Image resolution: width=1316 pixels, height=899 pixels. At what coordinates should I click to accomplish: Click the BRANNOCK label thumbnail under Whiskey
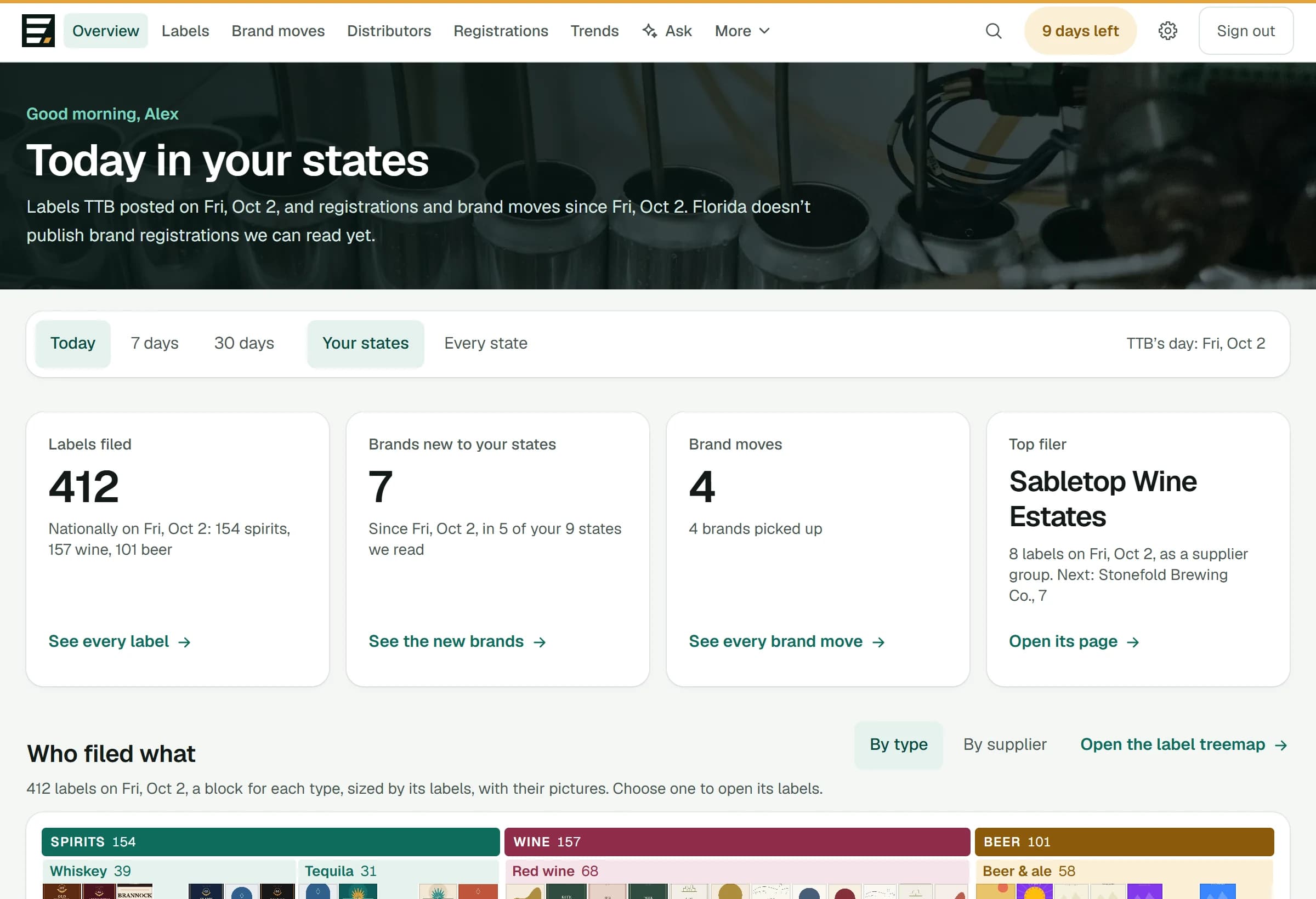(135, 892)
